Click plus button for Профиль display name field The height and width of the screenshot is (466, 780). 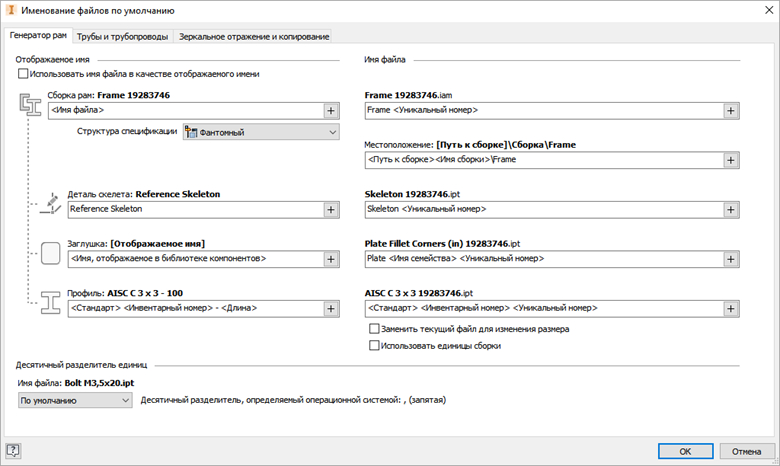pos(331,309)
